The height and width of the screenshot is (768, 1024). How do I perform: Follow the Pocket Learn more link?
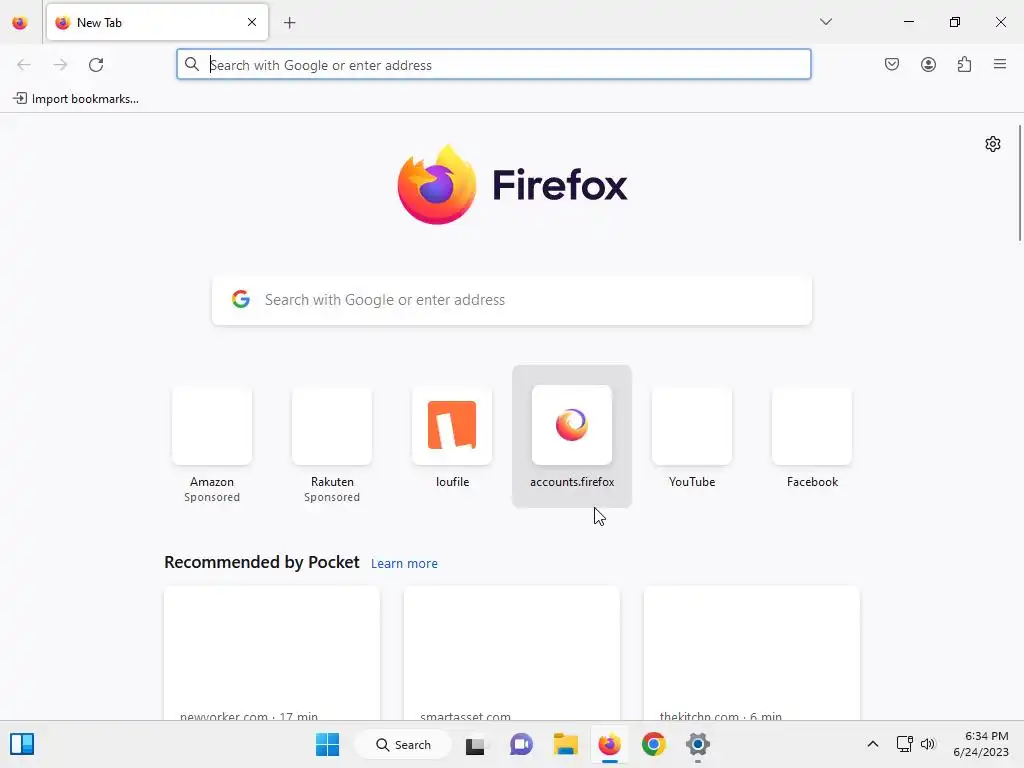point(404,564)
